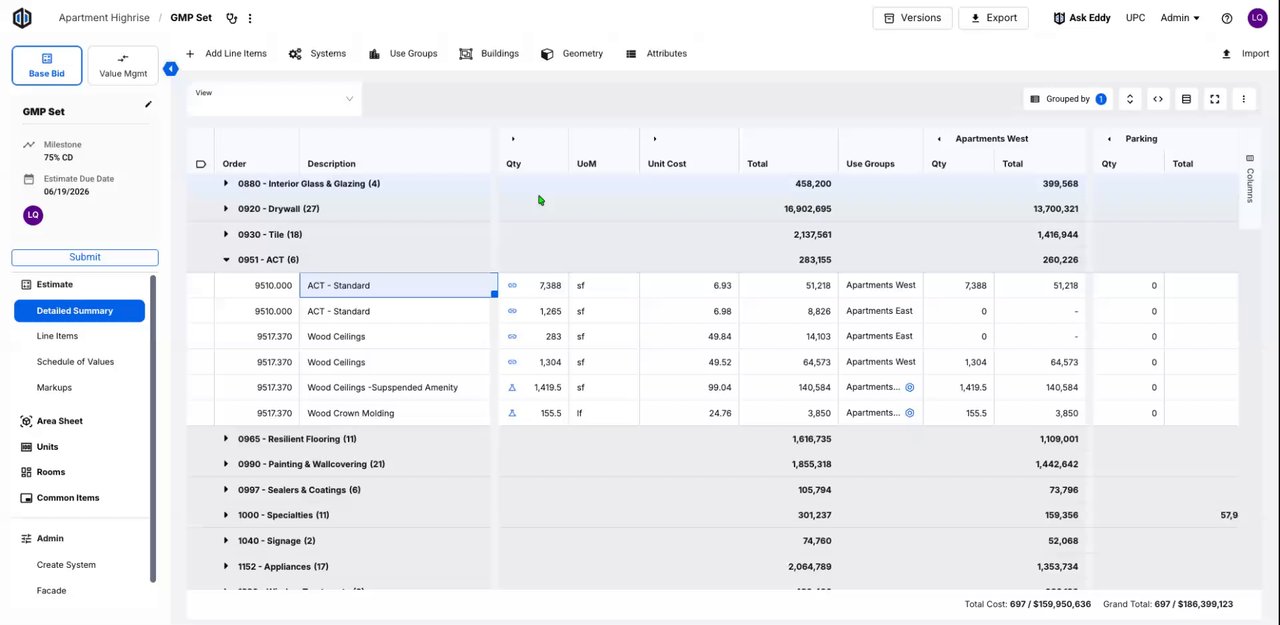Open the Line Items page in sidebar

[x=57, y=336]
